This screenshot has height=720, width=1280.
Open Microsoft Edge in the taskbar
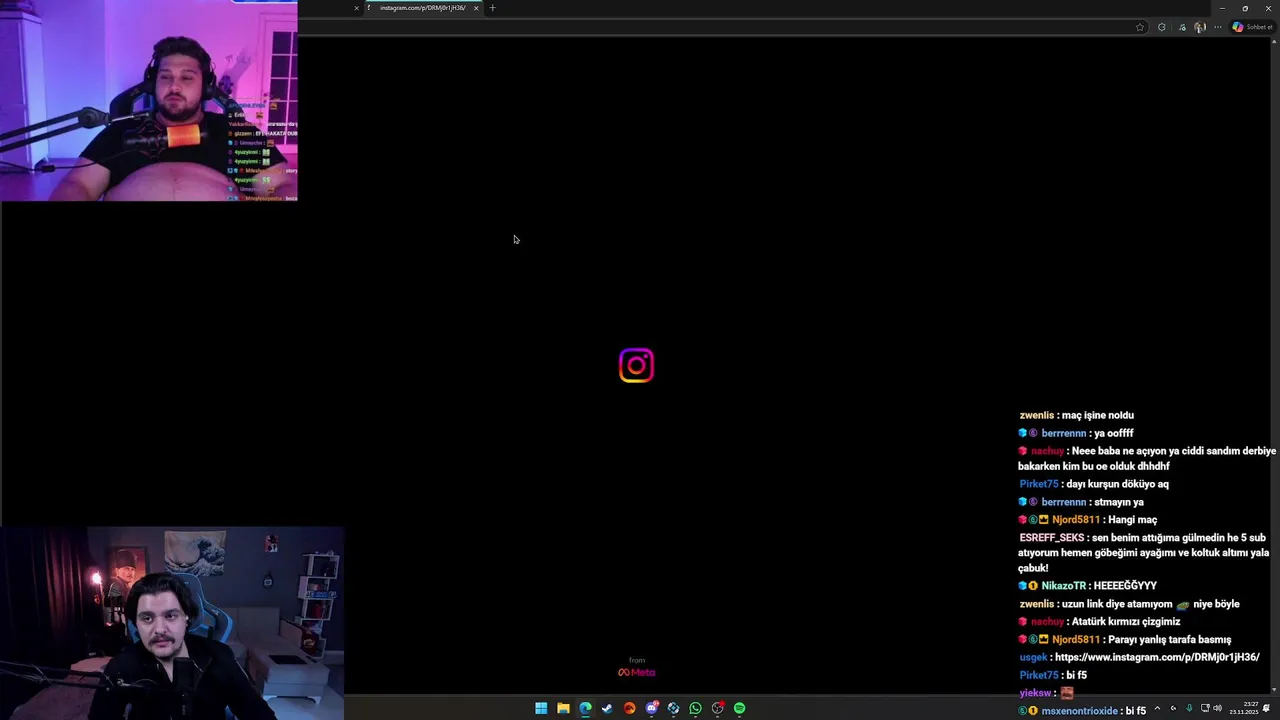click(x=585, y=708)
